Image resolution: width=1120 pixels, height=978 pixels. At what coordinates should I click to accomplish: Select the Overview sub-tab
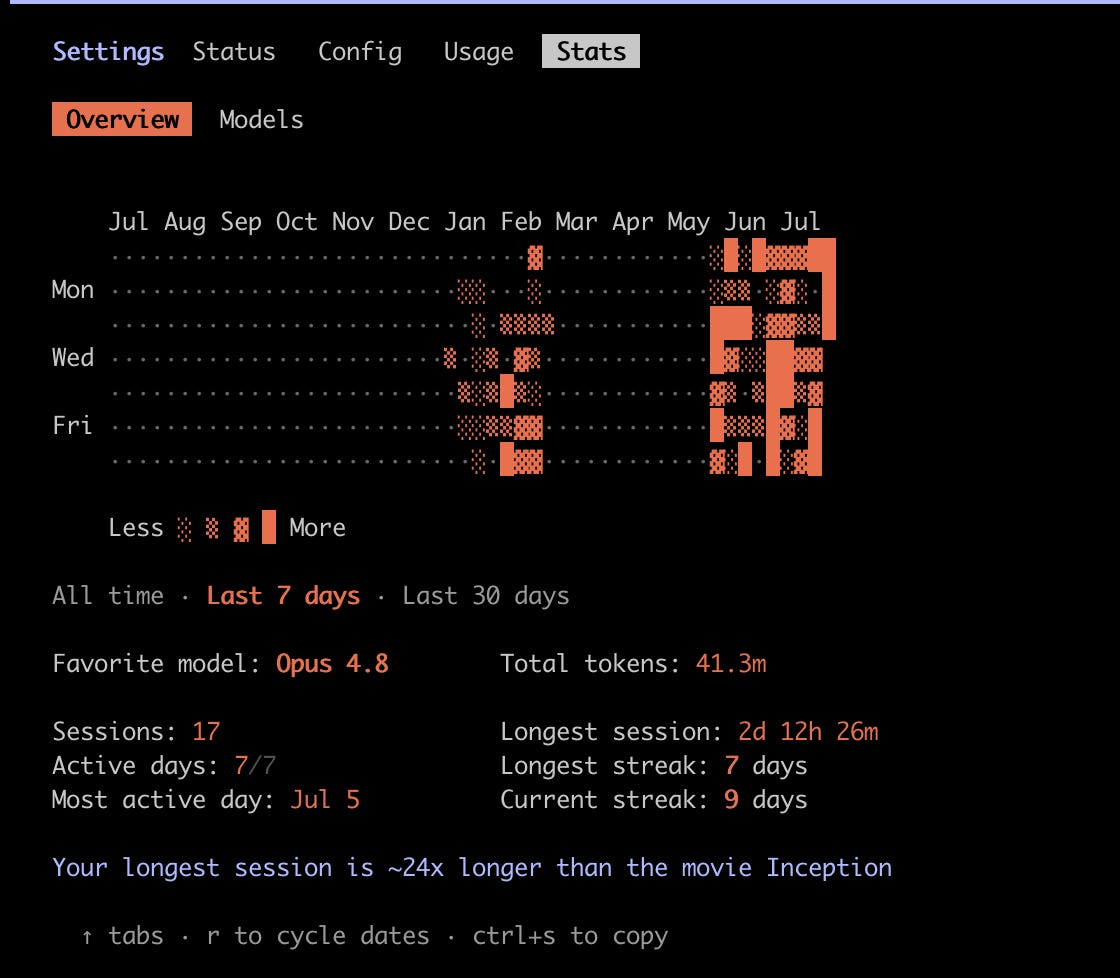click(122, 119)
